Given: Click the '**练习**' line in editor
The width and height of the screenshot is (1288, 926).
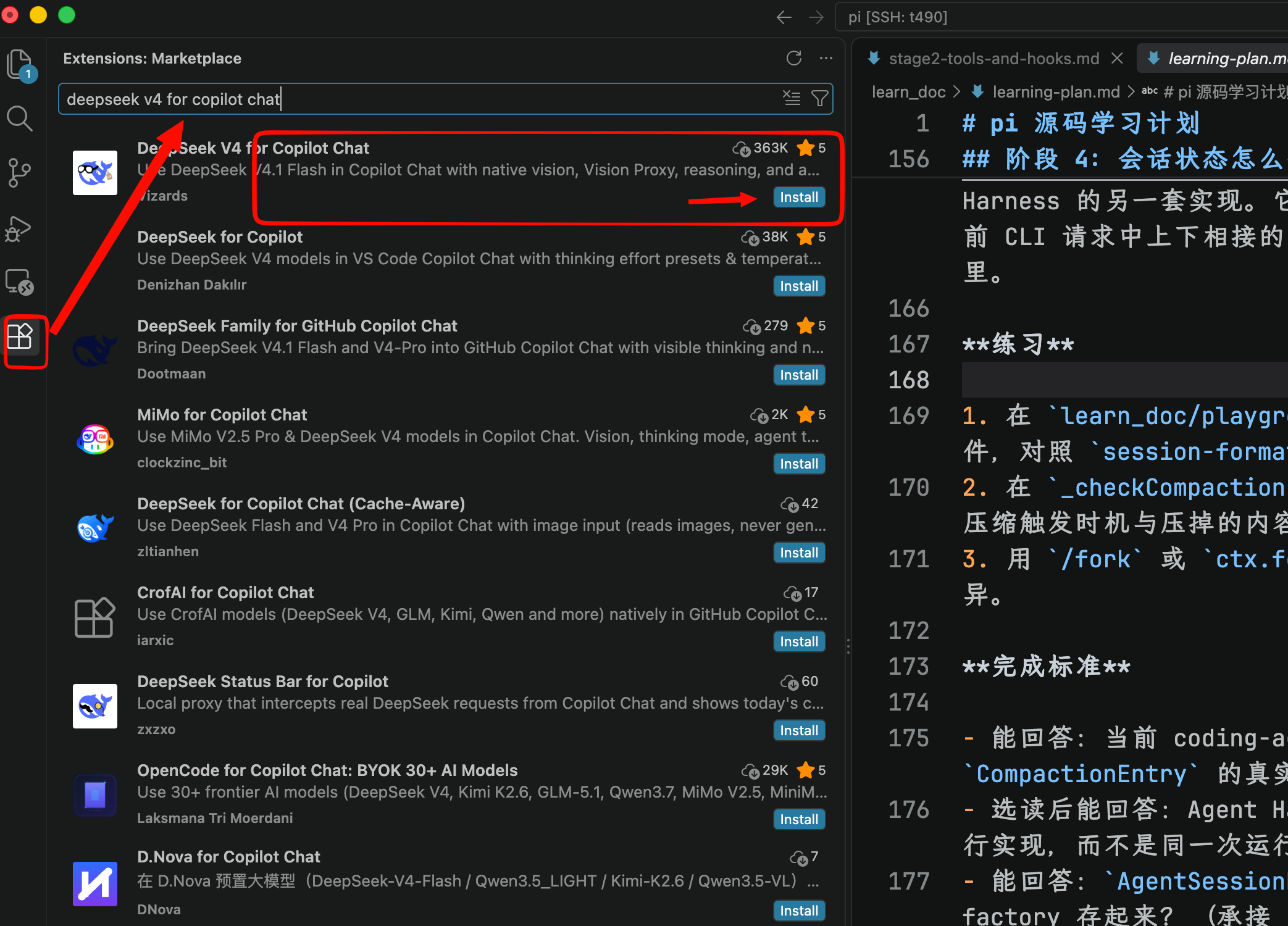Looking at the screenshot, I should point(1018,344).
